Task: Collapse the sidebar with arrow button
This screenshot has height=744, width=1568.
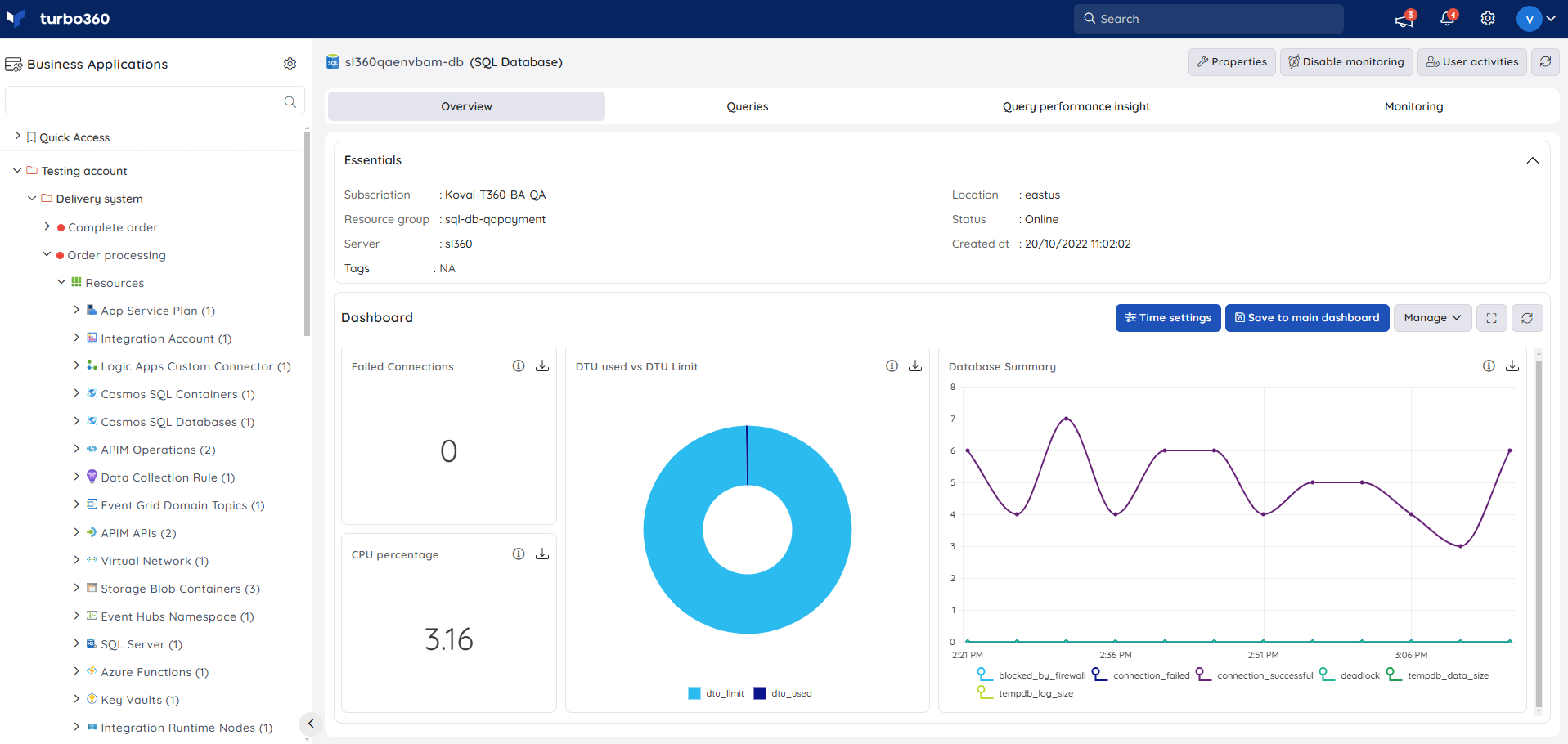Action: click(x=311, y=724)
